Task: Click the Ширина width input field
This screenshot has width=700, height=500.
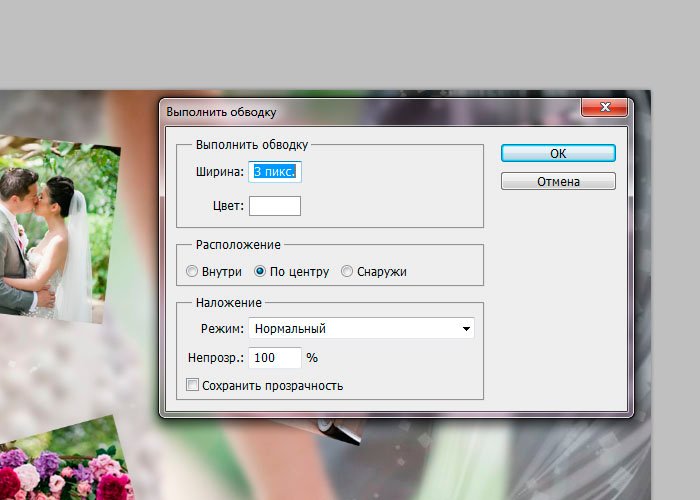Action: pyautogui.click(x=275, y=172)
